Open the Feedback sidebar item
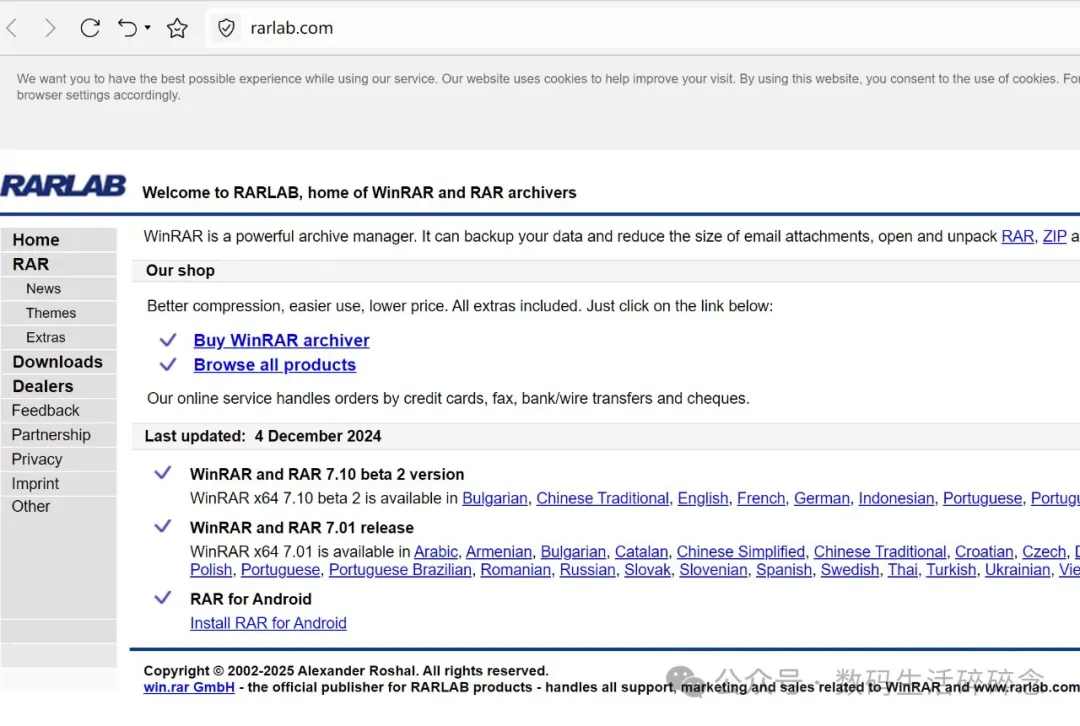Viewport: 1080px width, 726px height. click(59, 411)
